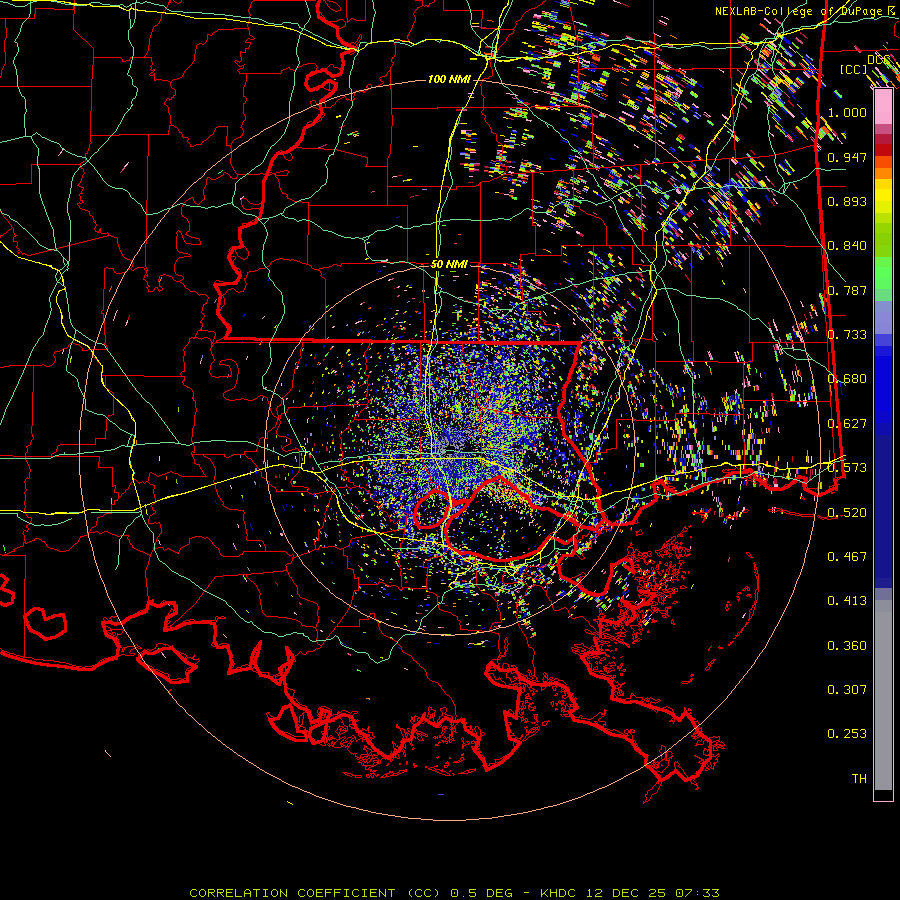Click the 0.573 legend value

coord(847,468)
